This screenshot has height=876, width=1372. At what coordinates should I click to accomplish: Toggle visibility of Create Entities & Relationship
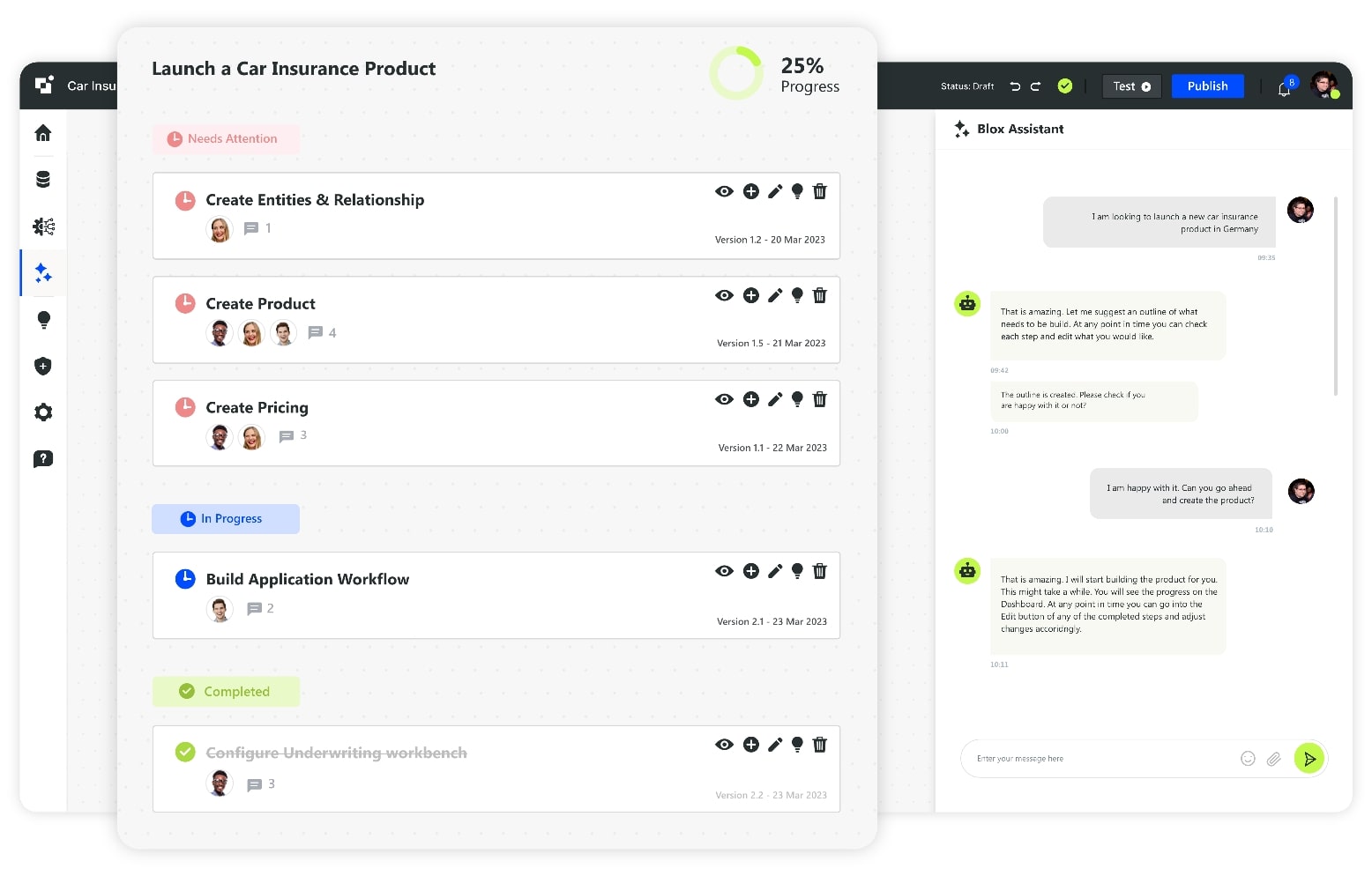click(x=724, y=191)
